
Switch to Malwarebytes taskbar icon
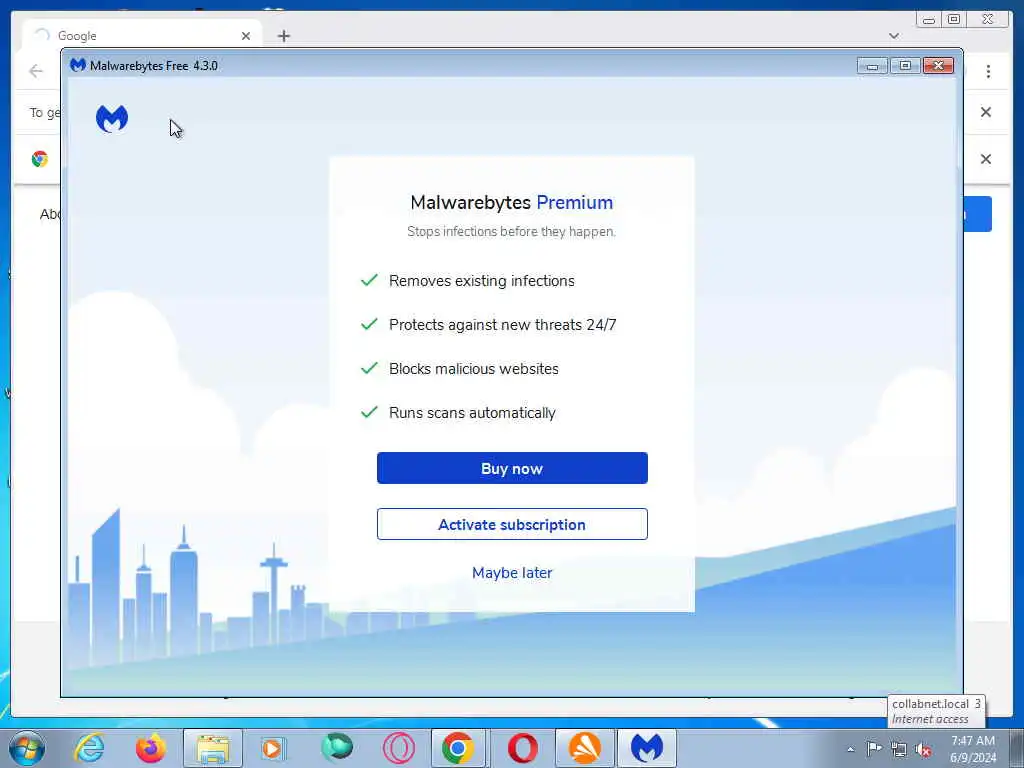coord(647,748)
